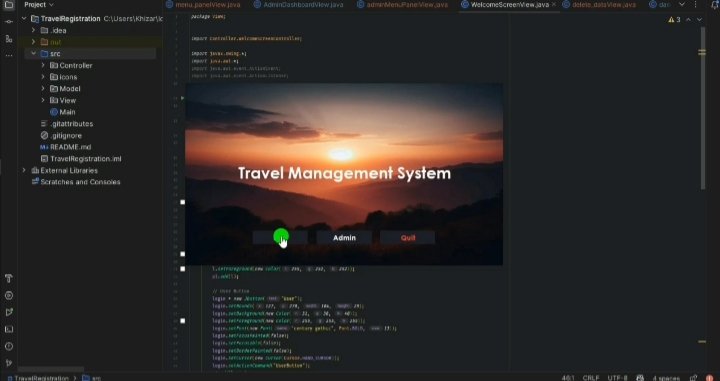Click the More tool windows ellipsis icon

click(x=8, y=56)
